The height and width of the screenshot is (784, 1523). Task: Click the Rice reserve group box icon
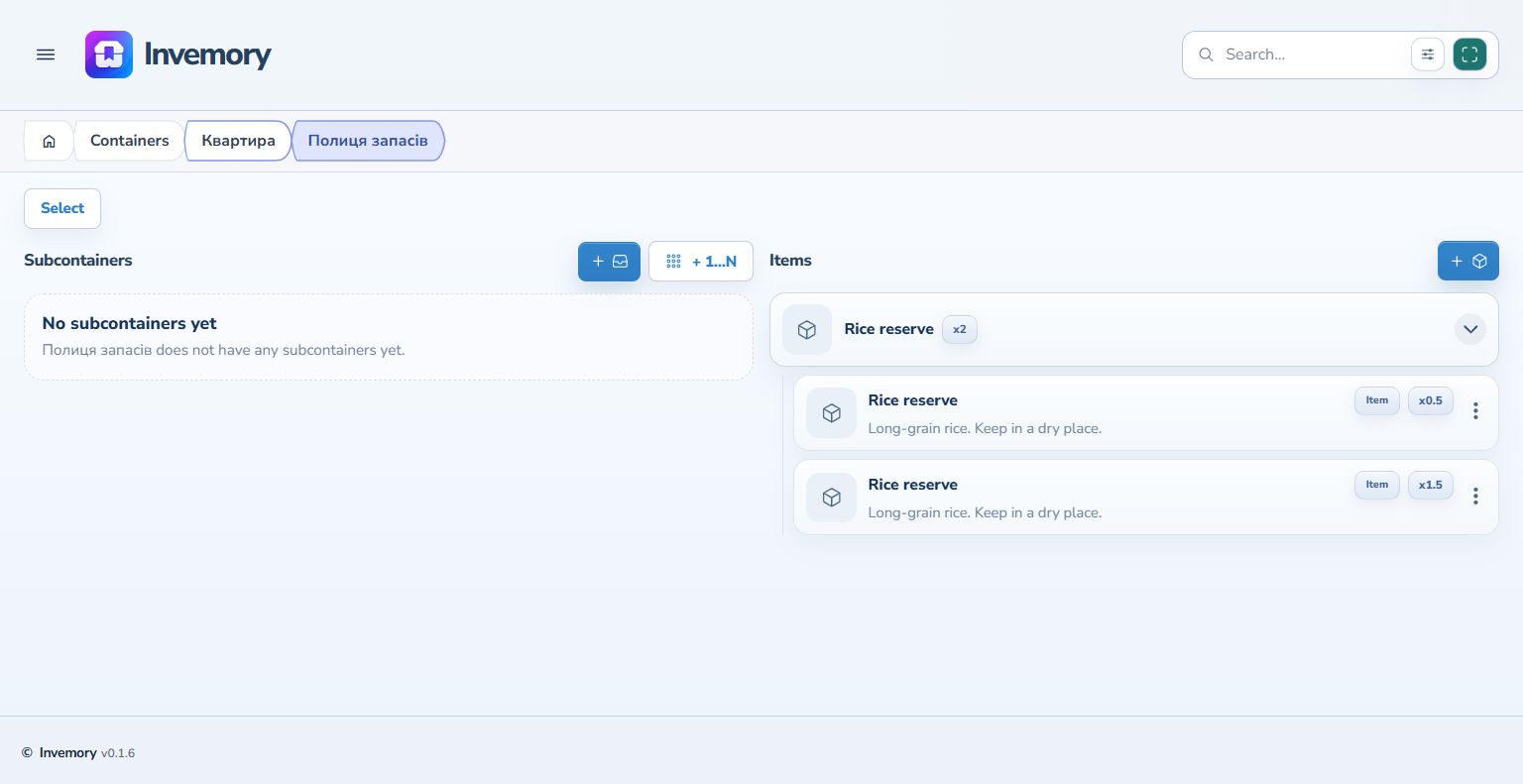pos(807,329)
